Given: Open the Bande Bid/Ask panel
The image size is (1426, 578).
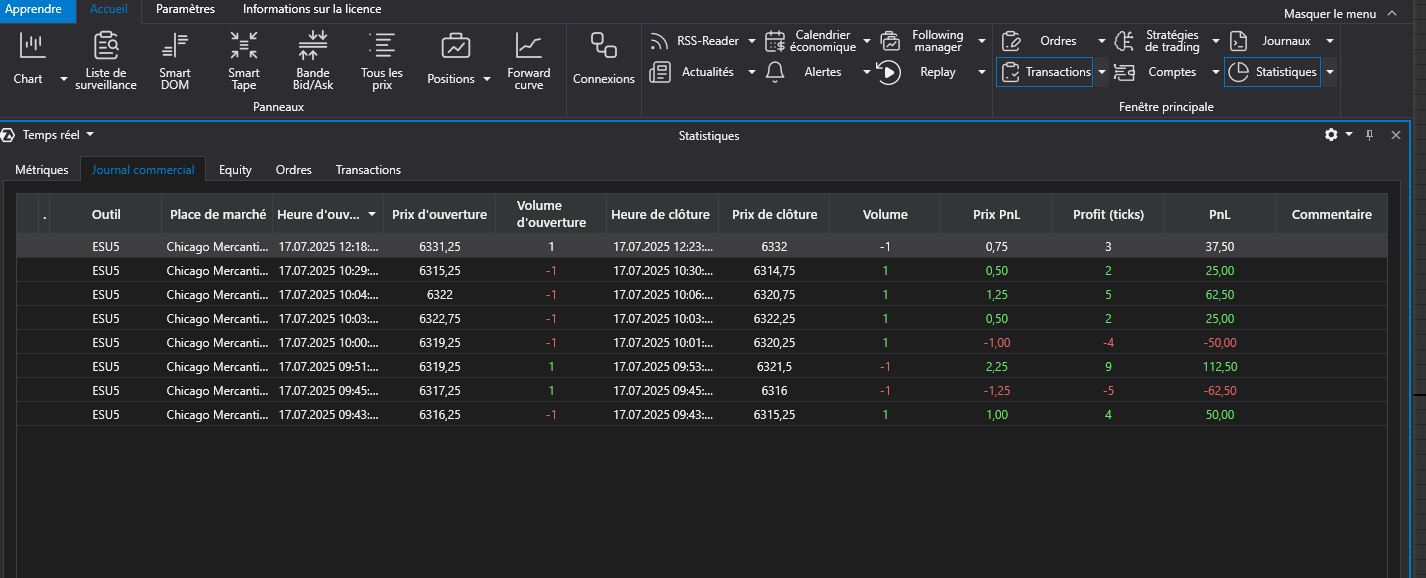Looking at the screenshot, I should pos(312,59).
